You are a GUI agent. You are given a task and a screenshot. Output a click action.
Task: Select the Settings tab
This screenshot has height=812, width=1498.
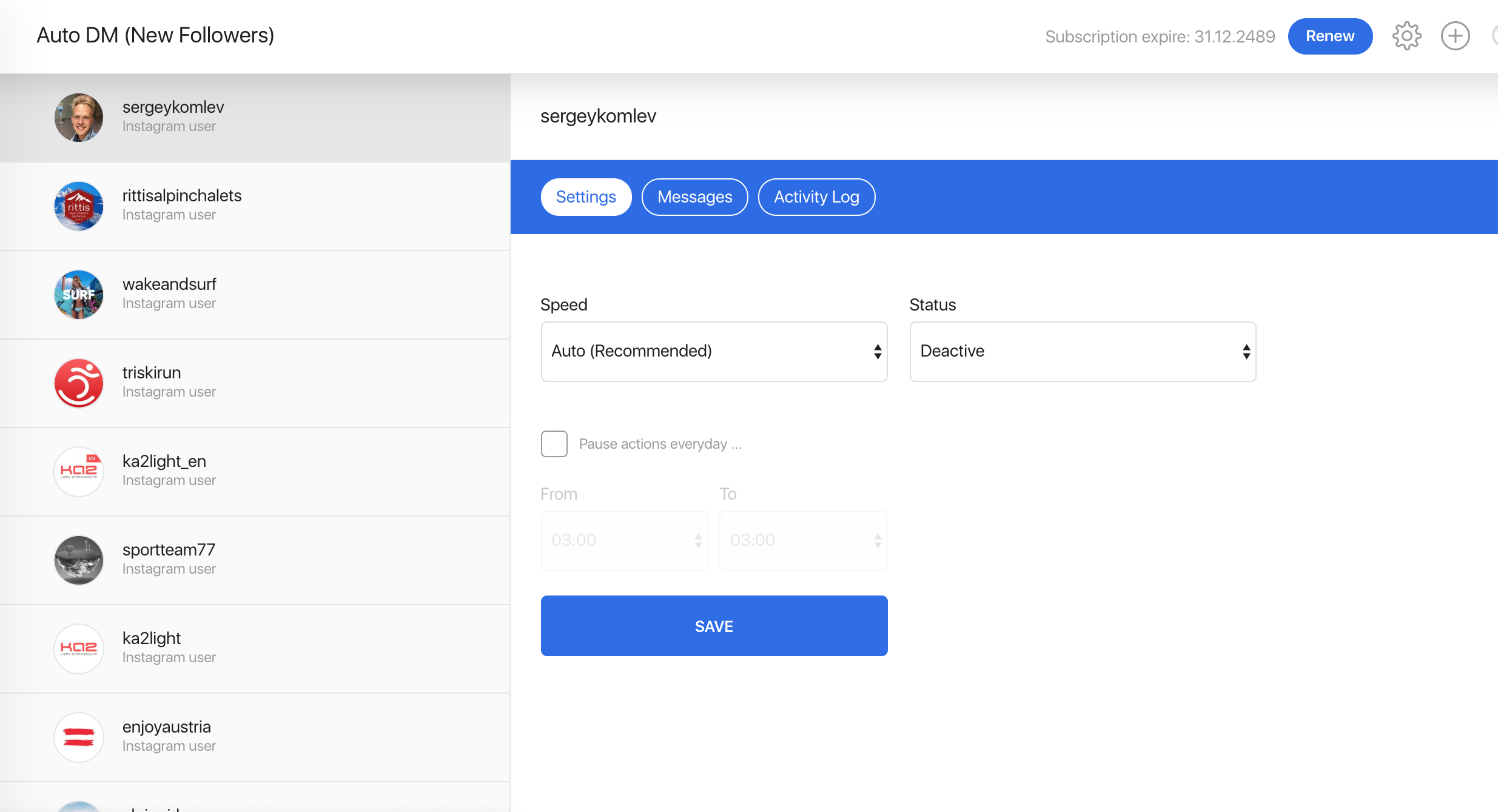coord(586,197)
